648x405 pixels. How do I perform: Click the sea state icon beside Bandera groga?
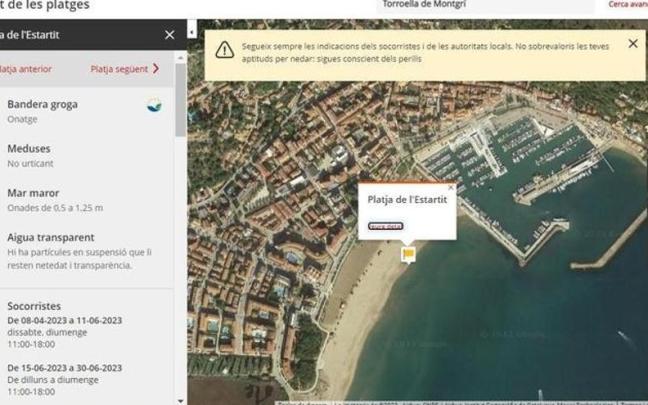tap(154, 105)
